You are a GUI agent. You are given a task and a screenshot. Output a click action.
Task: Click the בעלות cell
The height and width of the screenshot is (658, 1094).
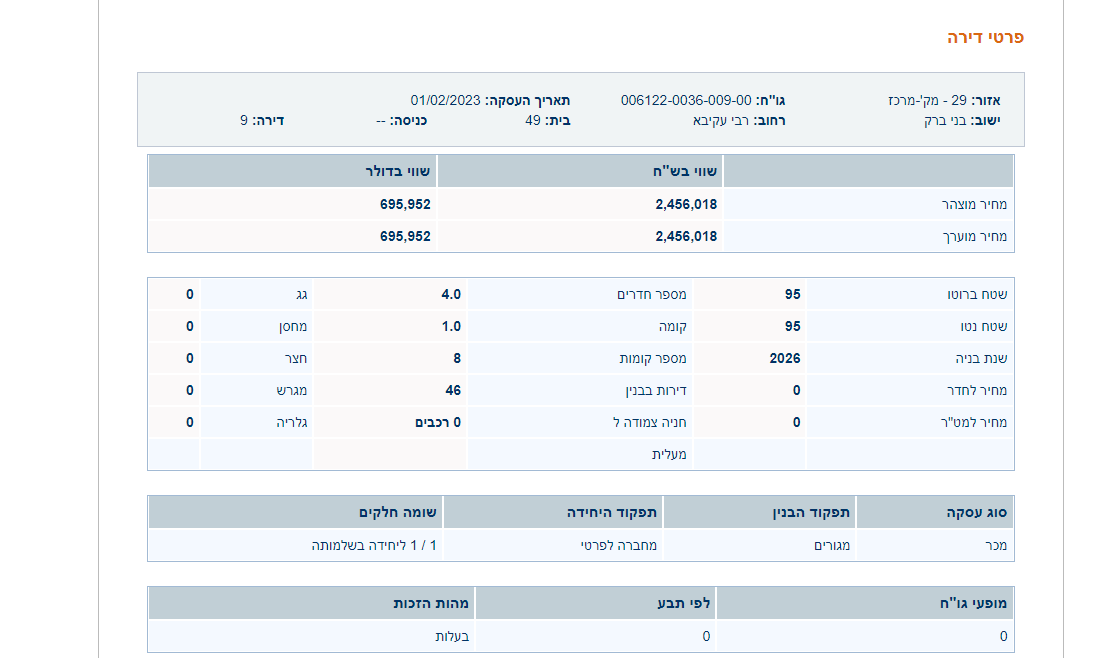click(452, 636)
